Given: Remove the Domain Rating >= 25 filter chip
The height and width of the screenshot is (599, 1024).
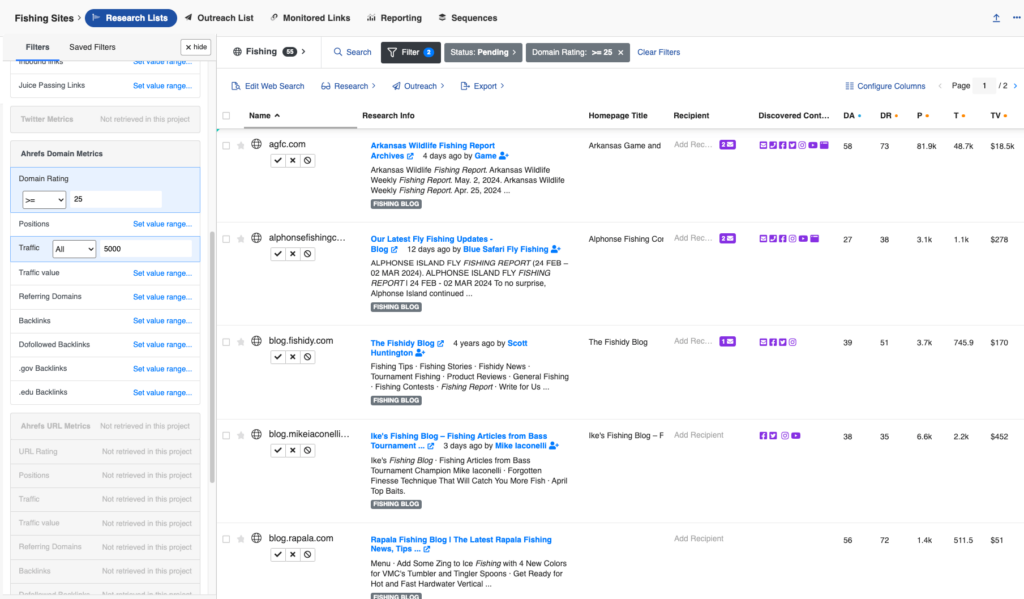Looking at the screenshot, I should pyautogui.click(x=620, y=52).
